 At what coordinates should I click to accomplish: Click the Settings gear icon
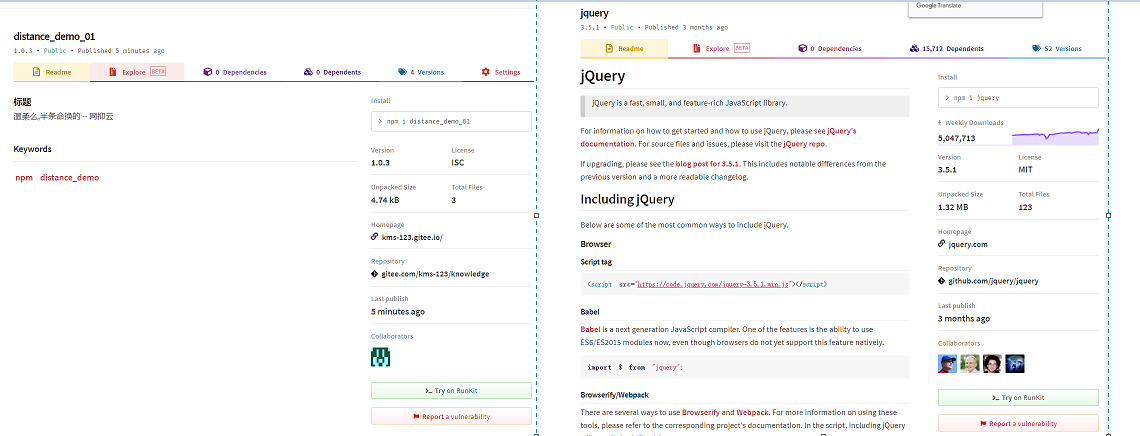pyautogui.click(x=486, y=72)
